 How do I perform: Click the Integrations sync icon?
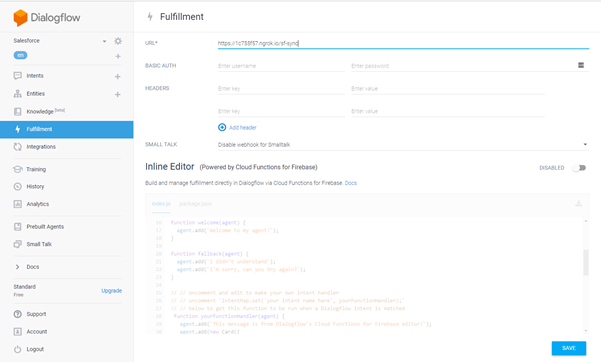coord(18,147)
